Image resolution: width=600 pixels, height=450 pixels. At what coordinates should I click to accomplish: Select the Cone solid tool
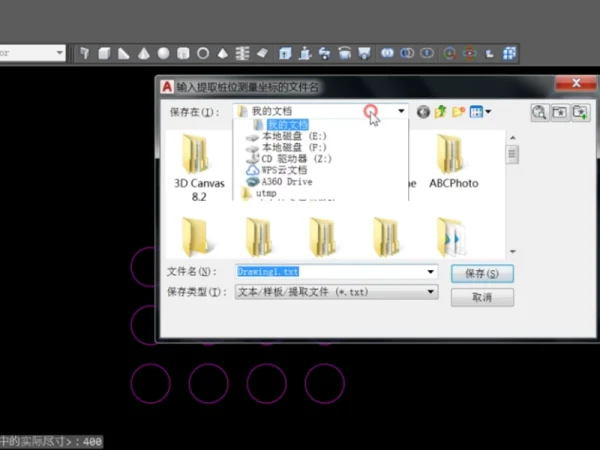tap(143, 53)
